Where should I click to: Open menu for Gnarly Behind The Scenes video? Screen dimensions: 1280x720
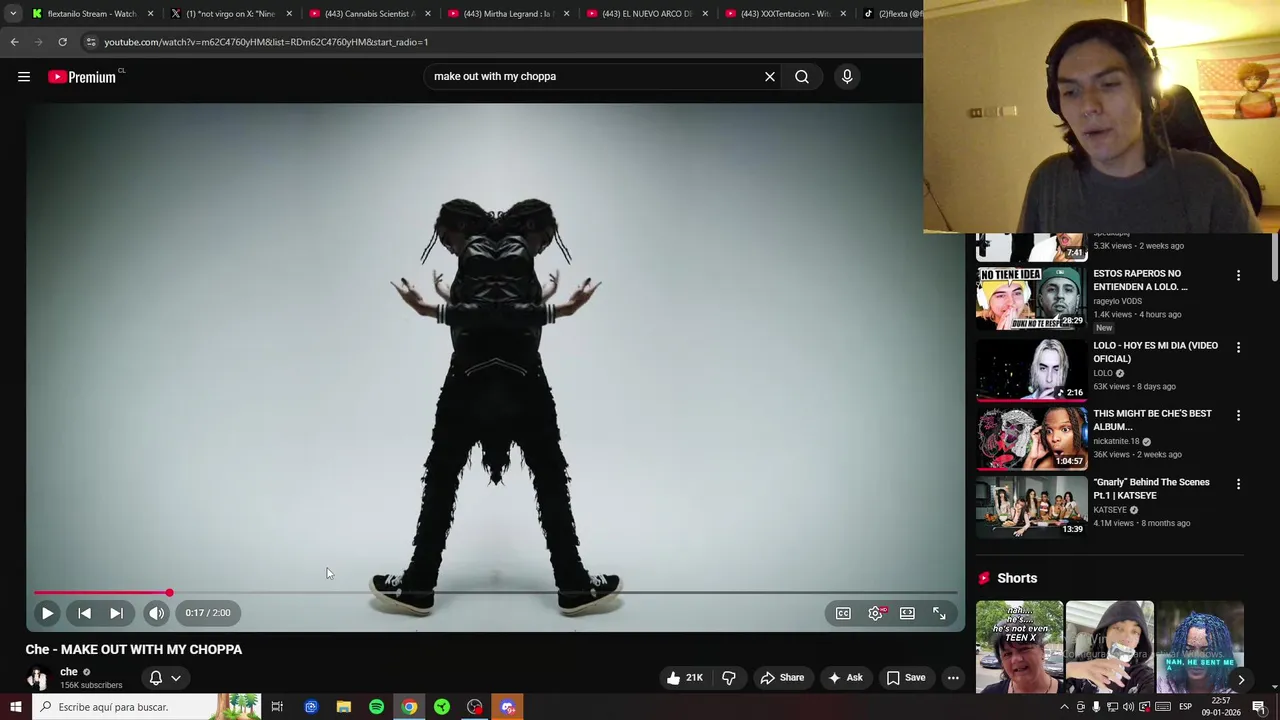[x=1238, y=484]
